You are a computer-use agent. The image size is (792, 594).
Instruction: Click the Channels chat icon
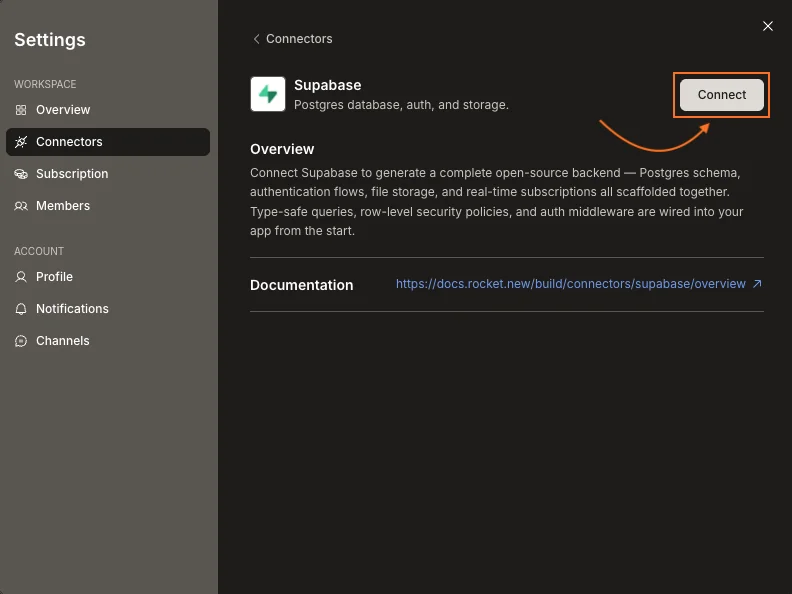click(21, 341)
